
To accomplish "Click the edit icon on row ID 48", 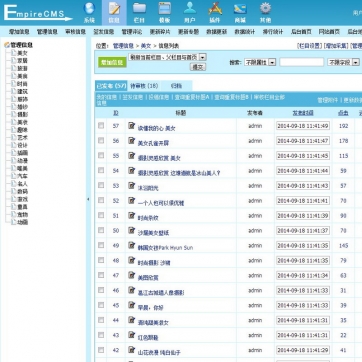I will (x=132, y=260).
